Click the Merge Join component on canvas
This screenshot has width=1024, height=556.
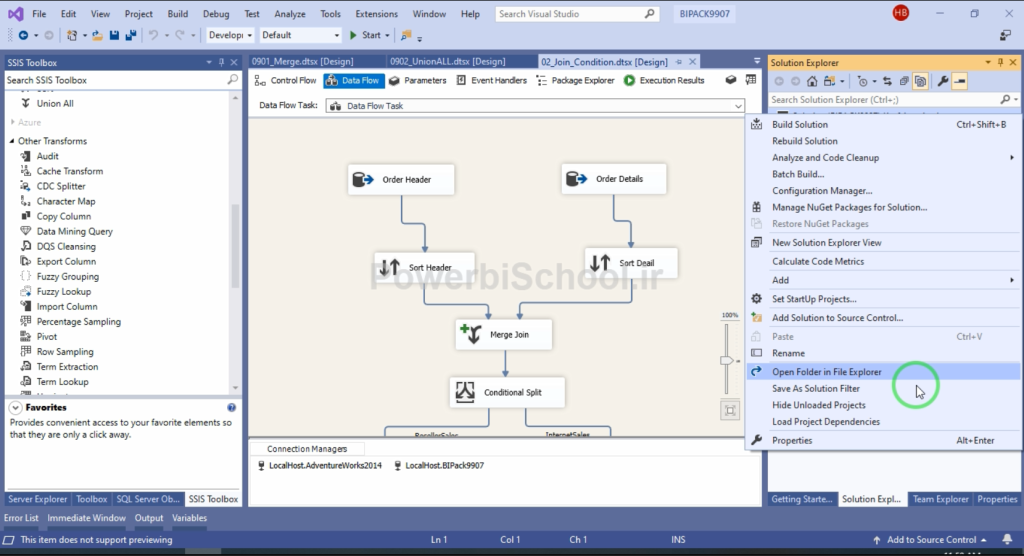click(x=503, y=335)
